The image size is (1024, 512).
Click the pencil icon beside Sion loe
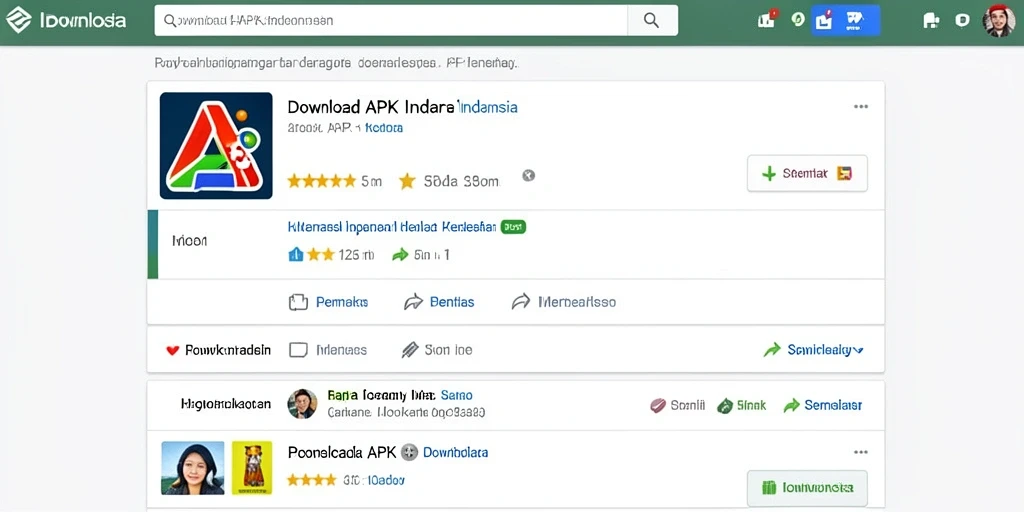coord(409,350)
